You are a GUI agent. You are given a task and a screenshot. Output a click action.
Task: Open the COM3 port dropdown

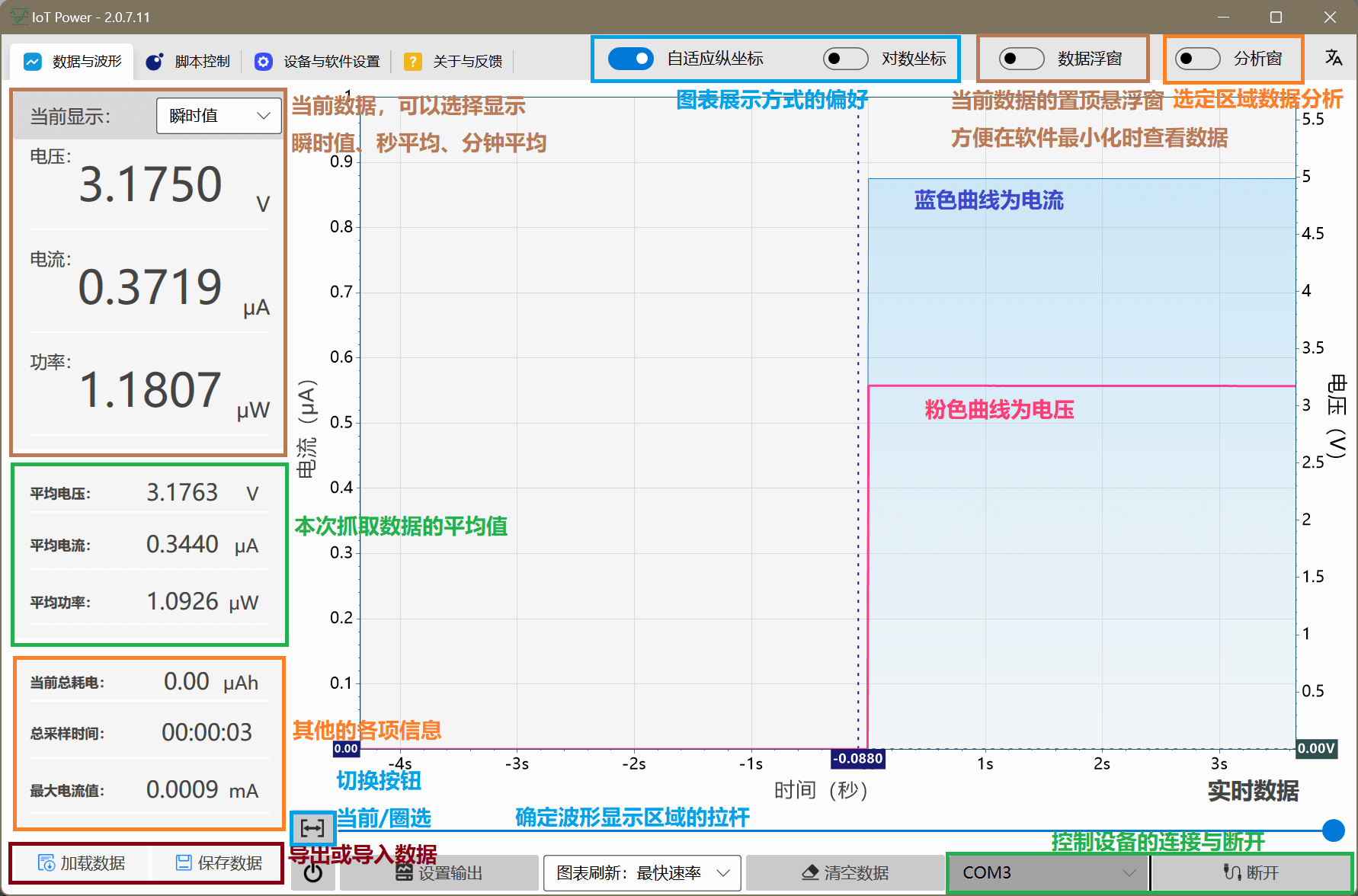pyautogui.click(x=1048, y=872)
